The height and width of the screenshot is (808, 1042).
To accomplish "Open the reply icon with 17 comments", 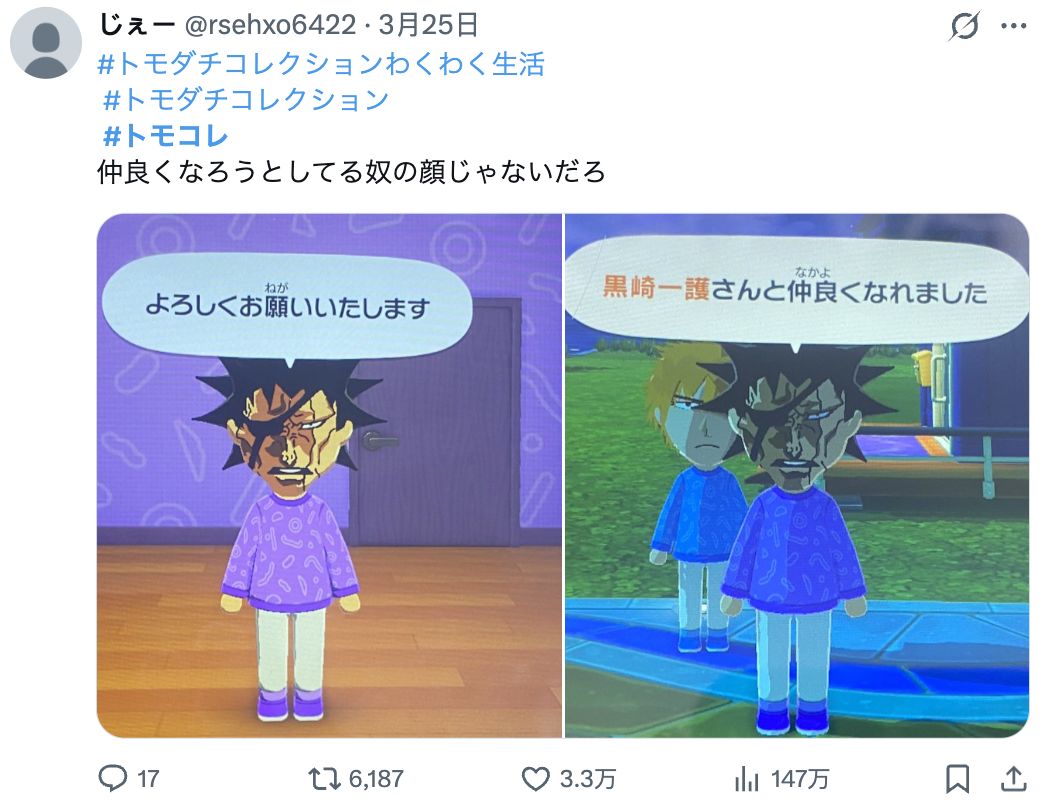I will click(x=112, y=778).
